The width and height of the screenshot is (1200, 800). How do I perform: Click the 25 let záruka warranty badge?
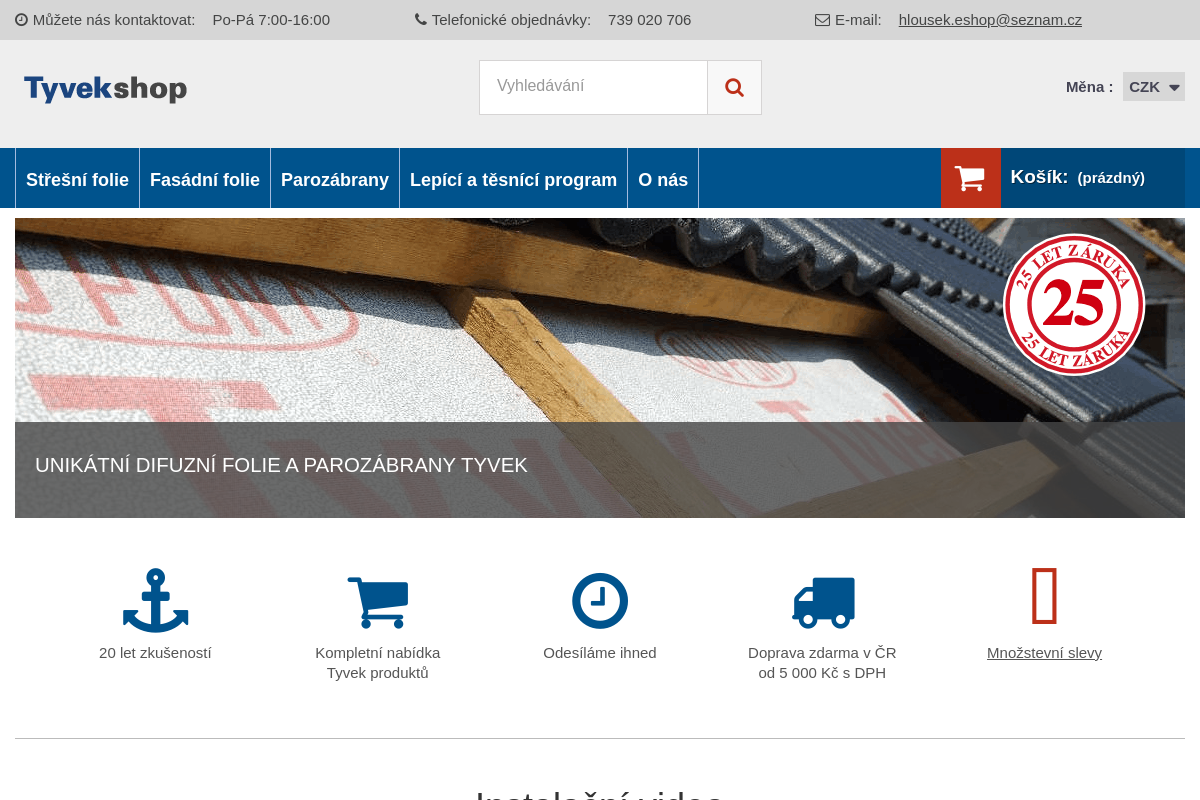click(x=1073, y=304)
